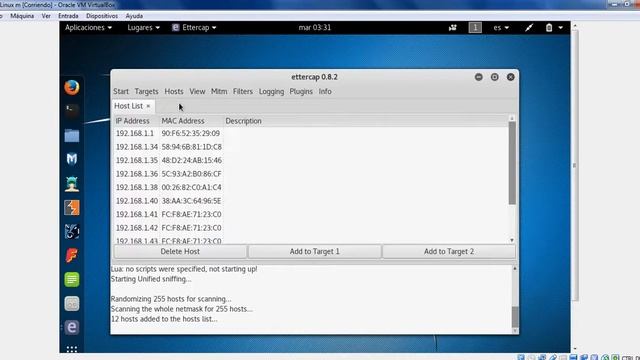Click the pen icon in top bar
Image resolution: width=640 pixels, height=360 pixels.
[x=529, y=28]
